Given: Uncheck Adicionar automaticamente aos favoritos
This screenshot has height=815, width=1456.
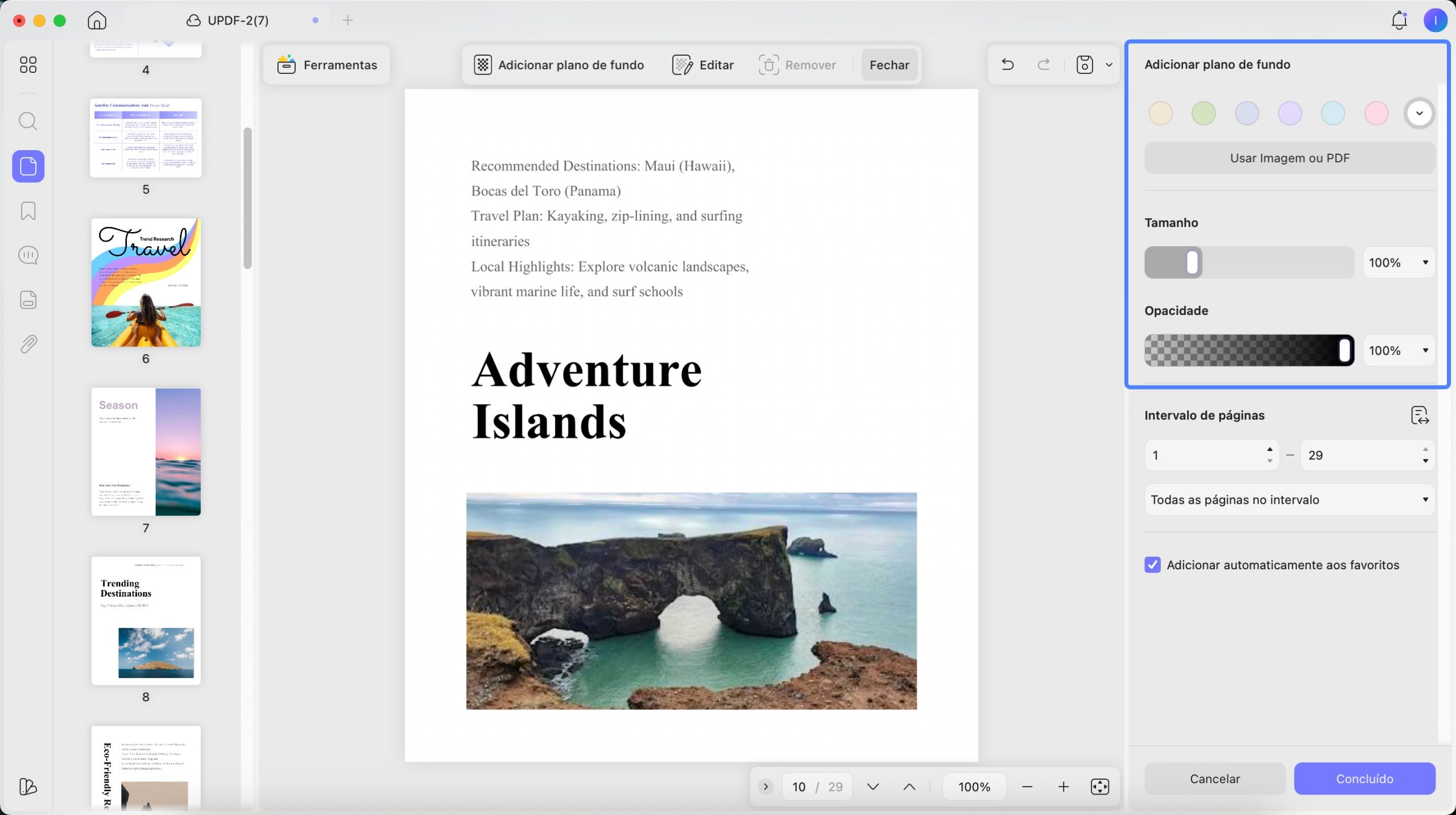Looking at the screenshot, I should (1152, 565).
